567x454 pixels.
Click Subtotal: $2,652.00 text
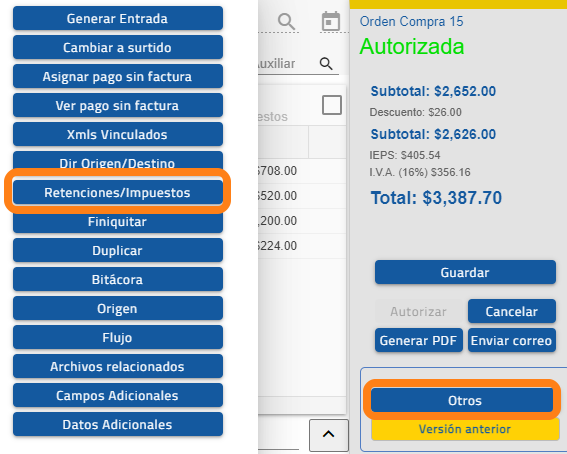point(433,91)
